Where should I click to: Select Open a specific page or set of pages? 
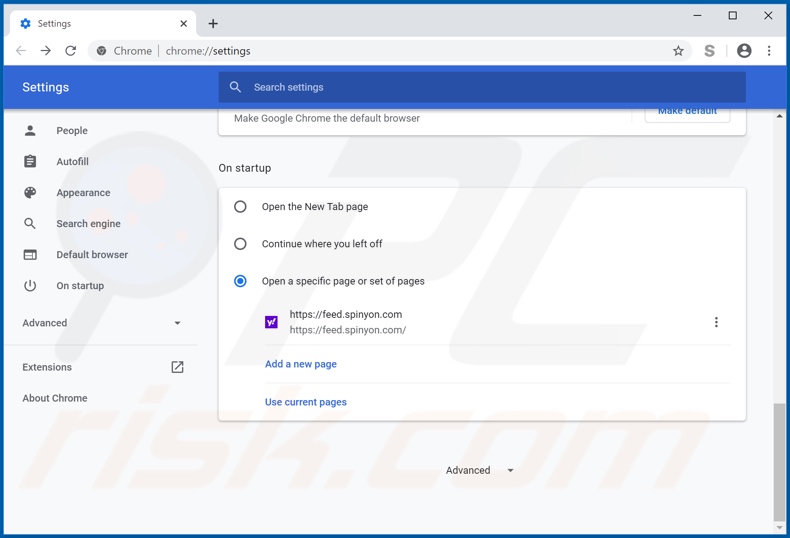240,281
